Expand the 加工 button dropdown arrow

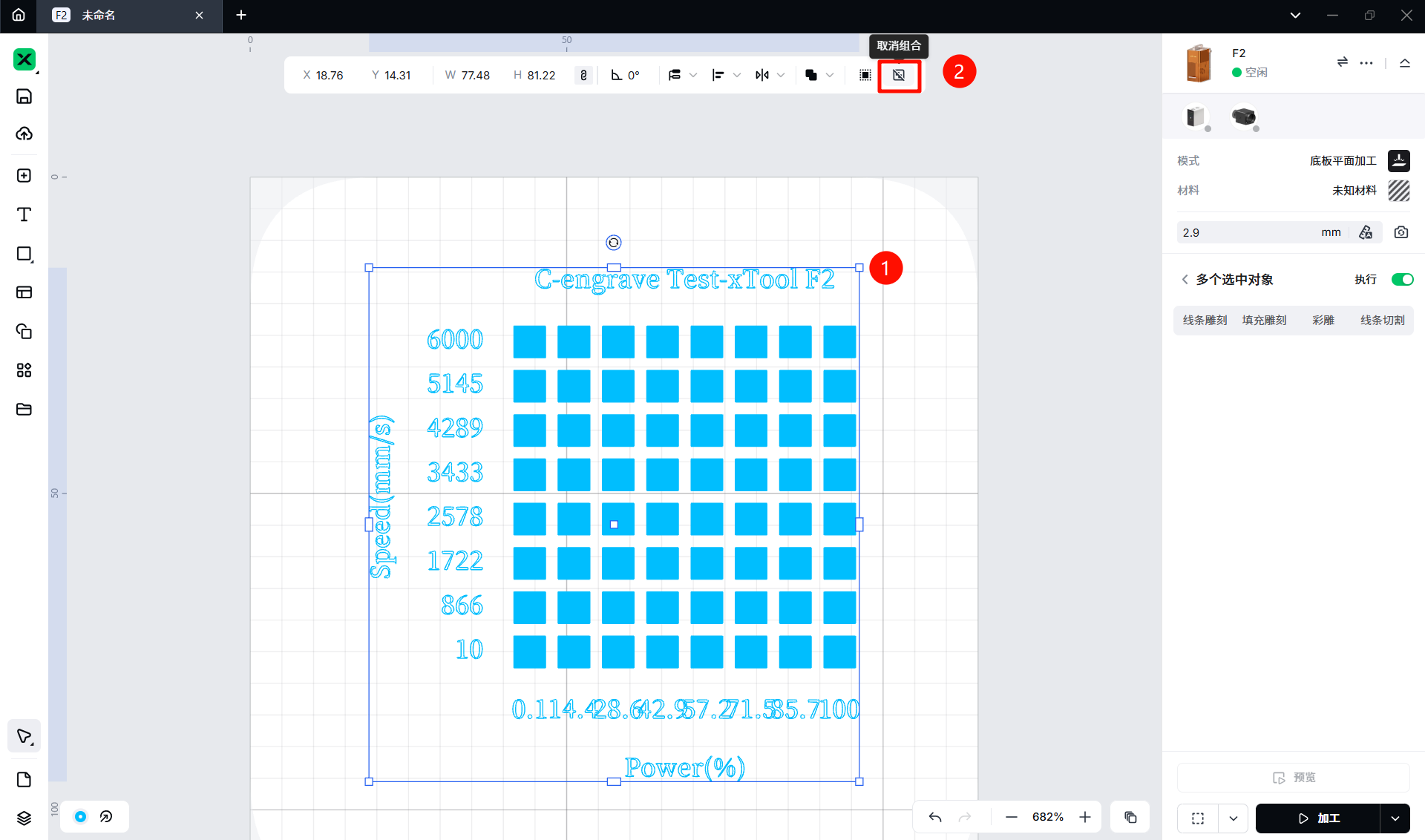point(1395,818)
